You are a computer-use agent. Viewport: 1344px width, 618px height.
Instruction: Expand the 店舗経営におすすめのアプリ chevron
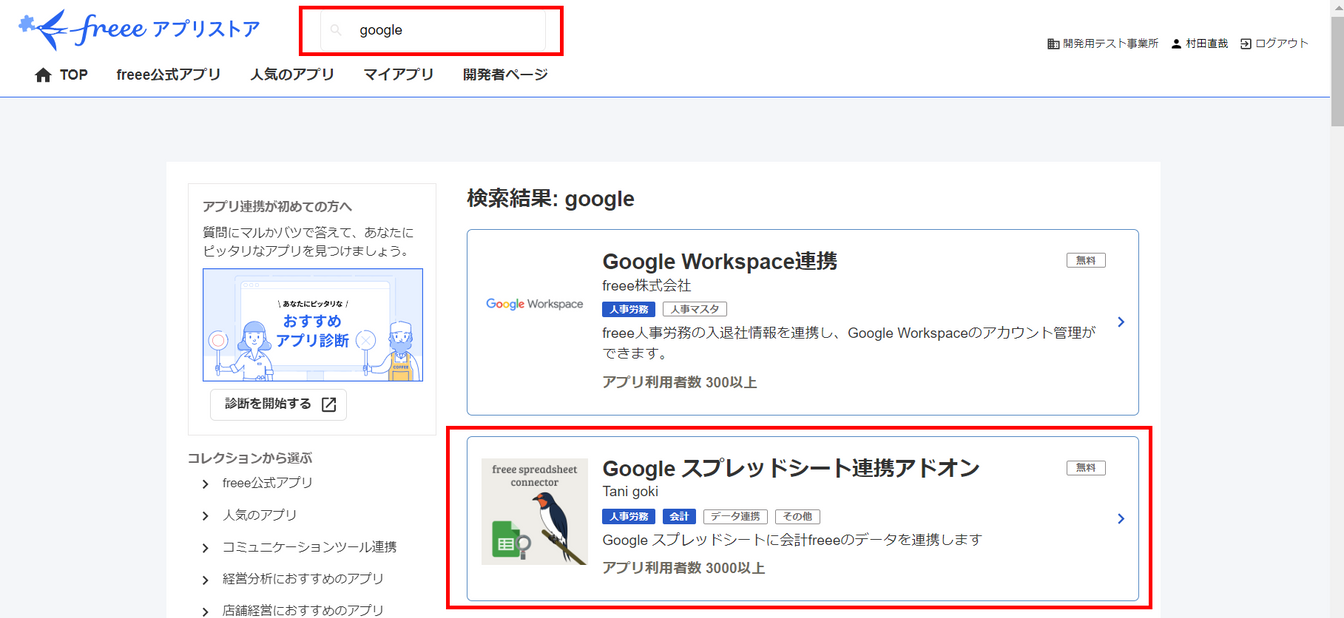[x=205, y=611]
